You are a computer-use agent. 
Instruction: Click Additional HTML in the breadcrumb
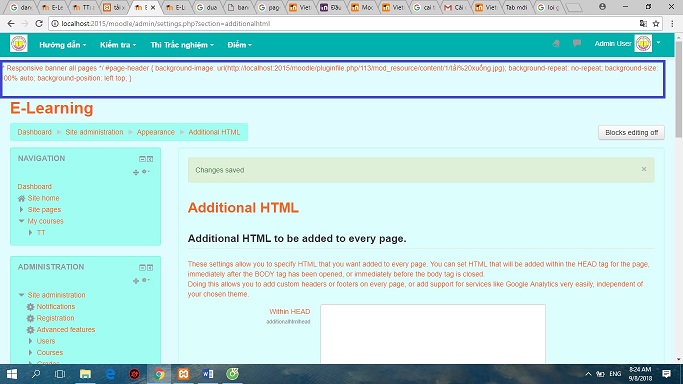[x=214, y=132]
